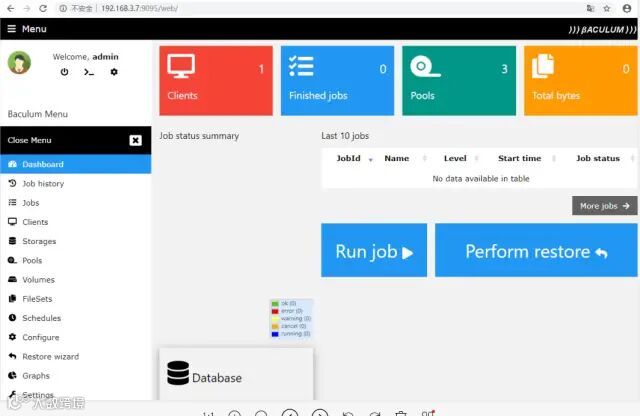Reload the page with refresh icon
Viewport: 640px width, 416px height.
click(x=43, y=8)
